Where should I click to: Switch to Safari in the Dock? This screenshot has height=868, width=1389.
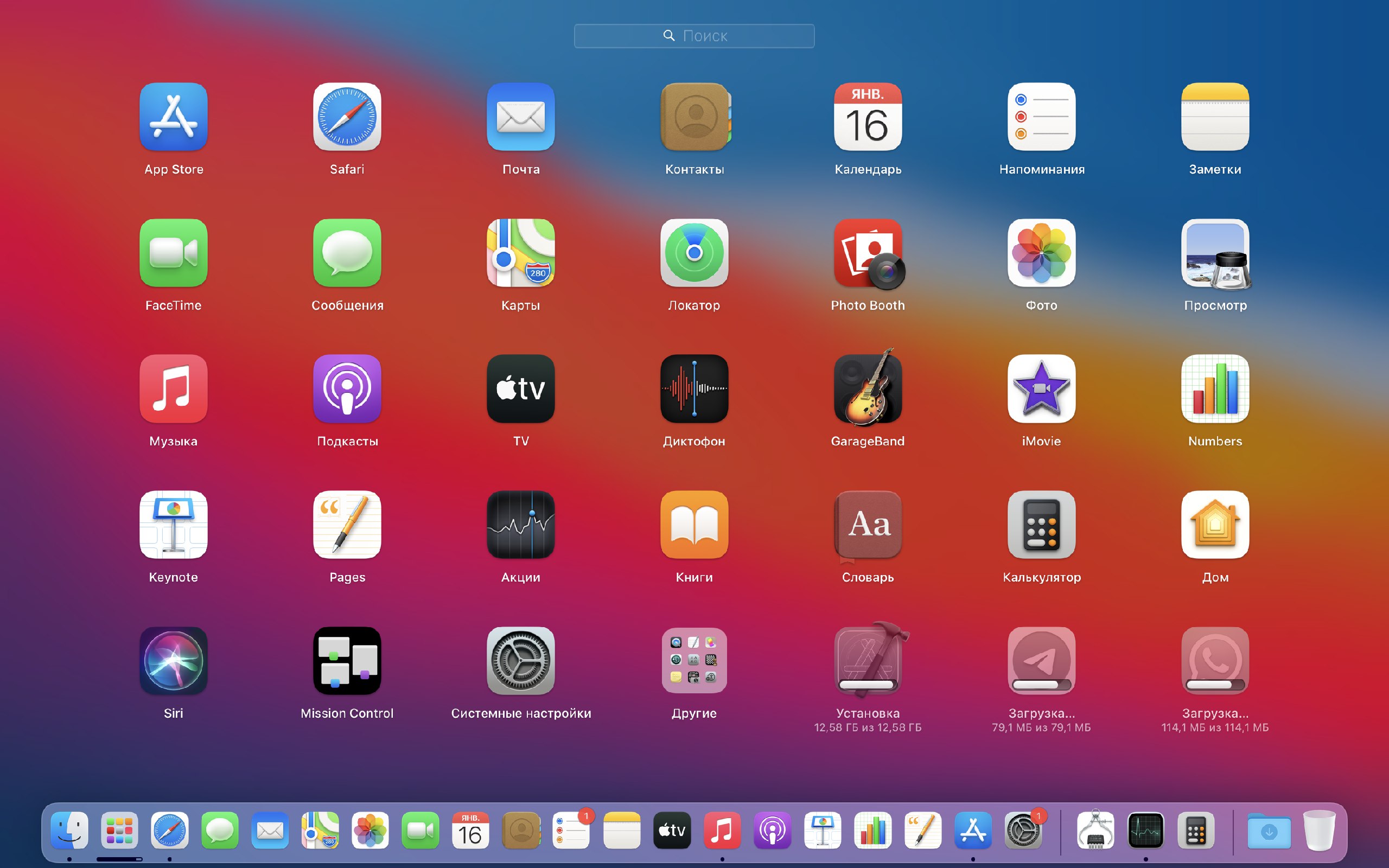[x=169, y=830]
